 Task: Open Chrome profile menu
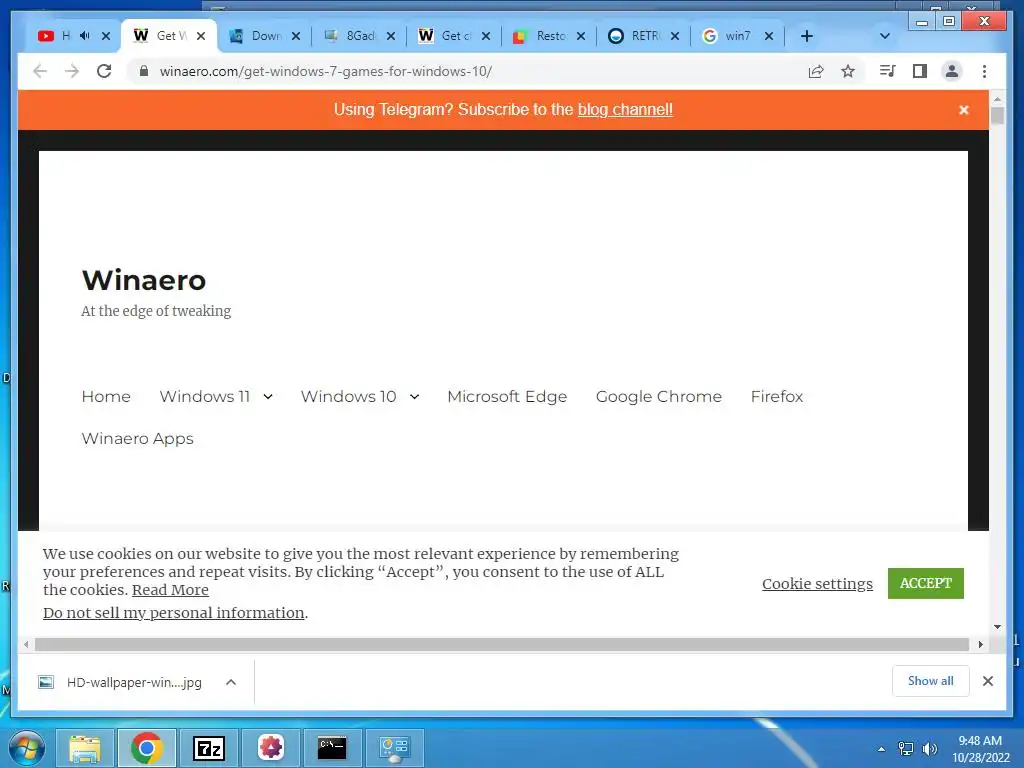click(952, 71)
